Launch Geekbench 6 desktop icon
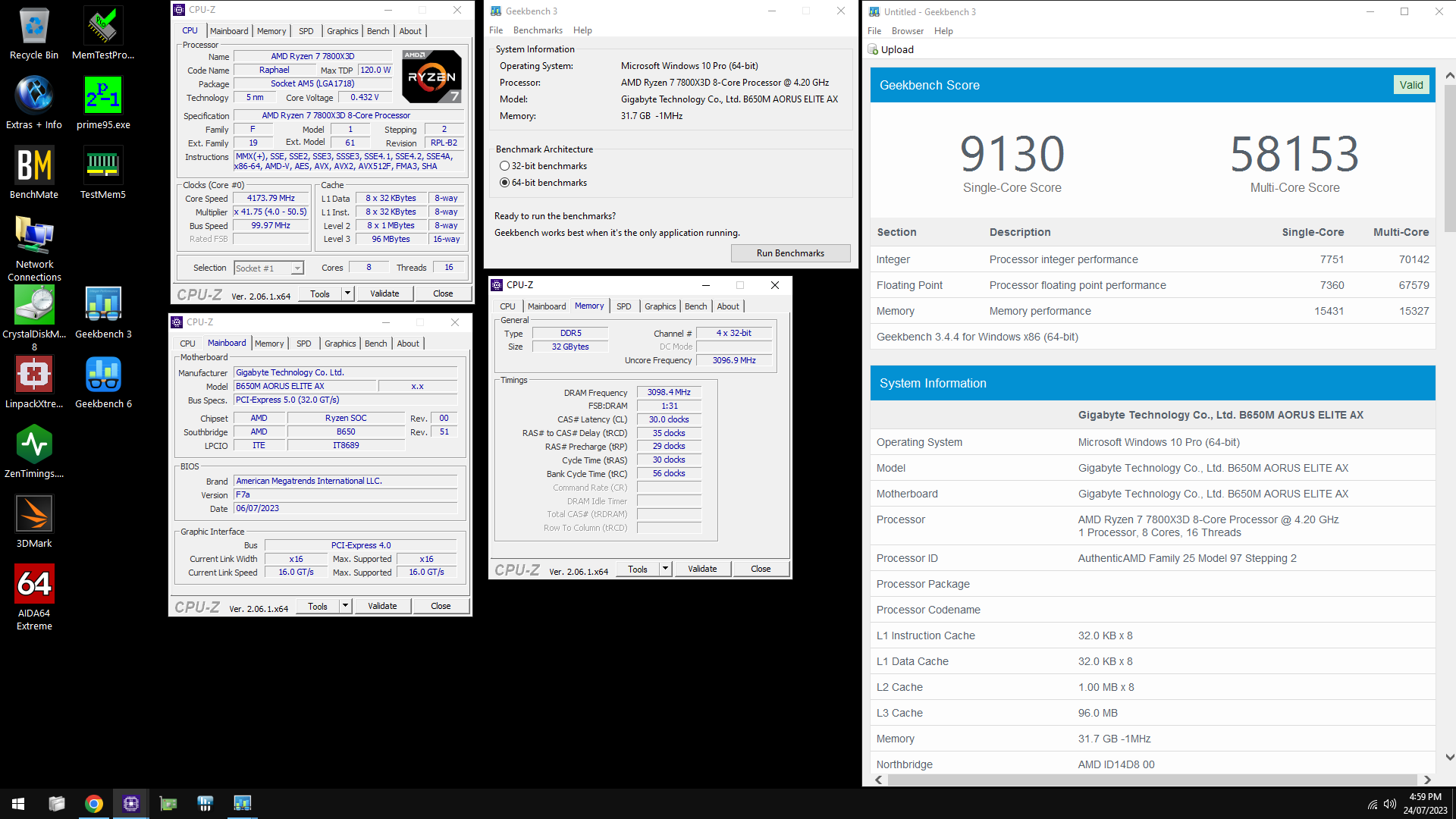1456x819 pixels. point(103,383)
